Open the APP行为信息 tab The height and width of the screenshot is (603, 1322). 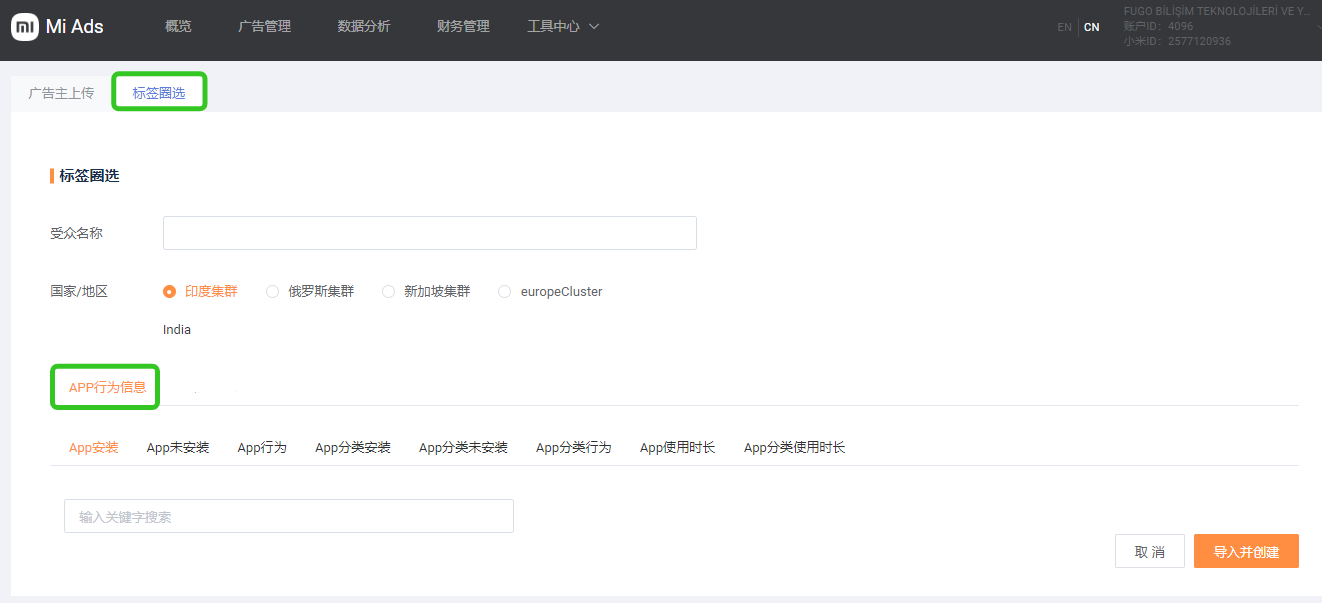107,387
